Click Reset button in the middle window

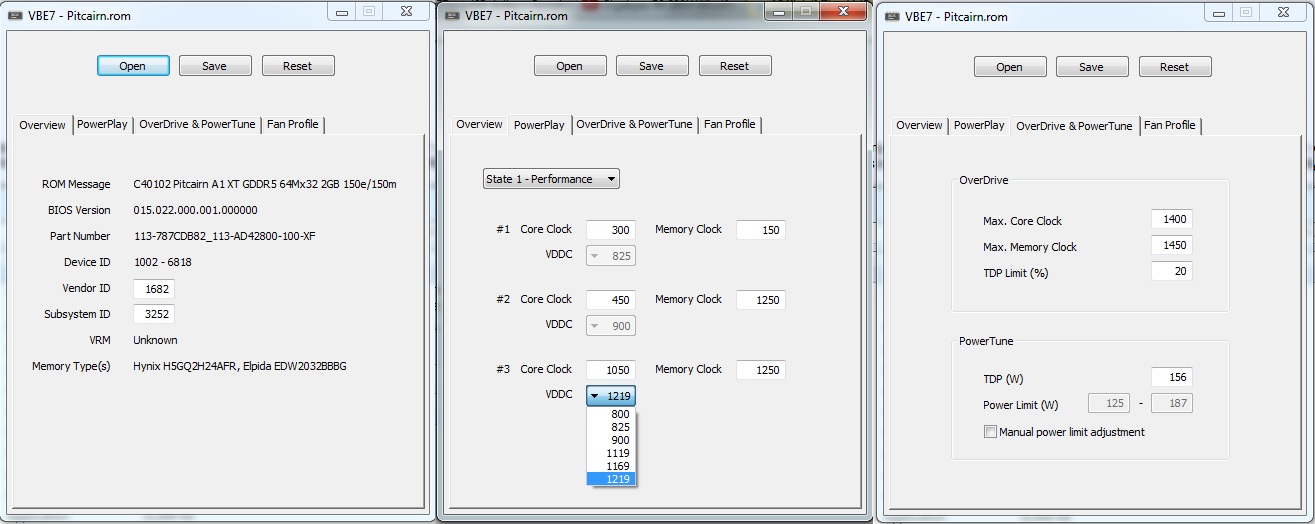pyautogui.click(x=735, y=66)
